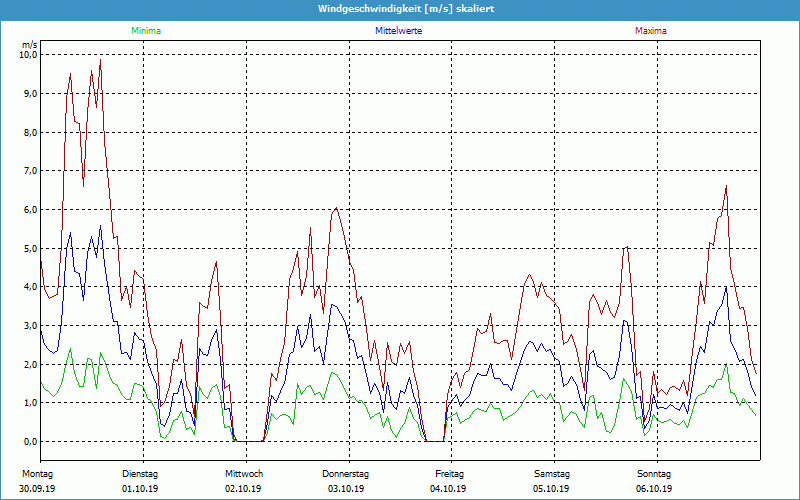
Task: Click the 01.10.19 date label
Action: coord(140,489)
